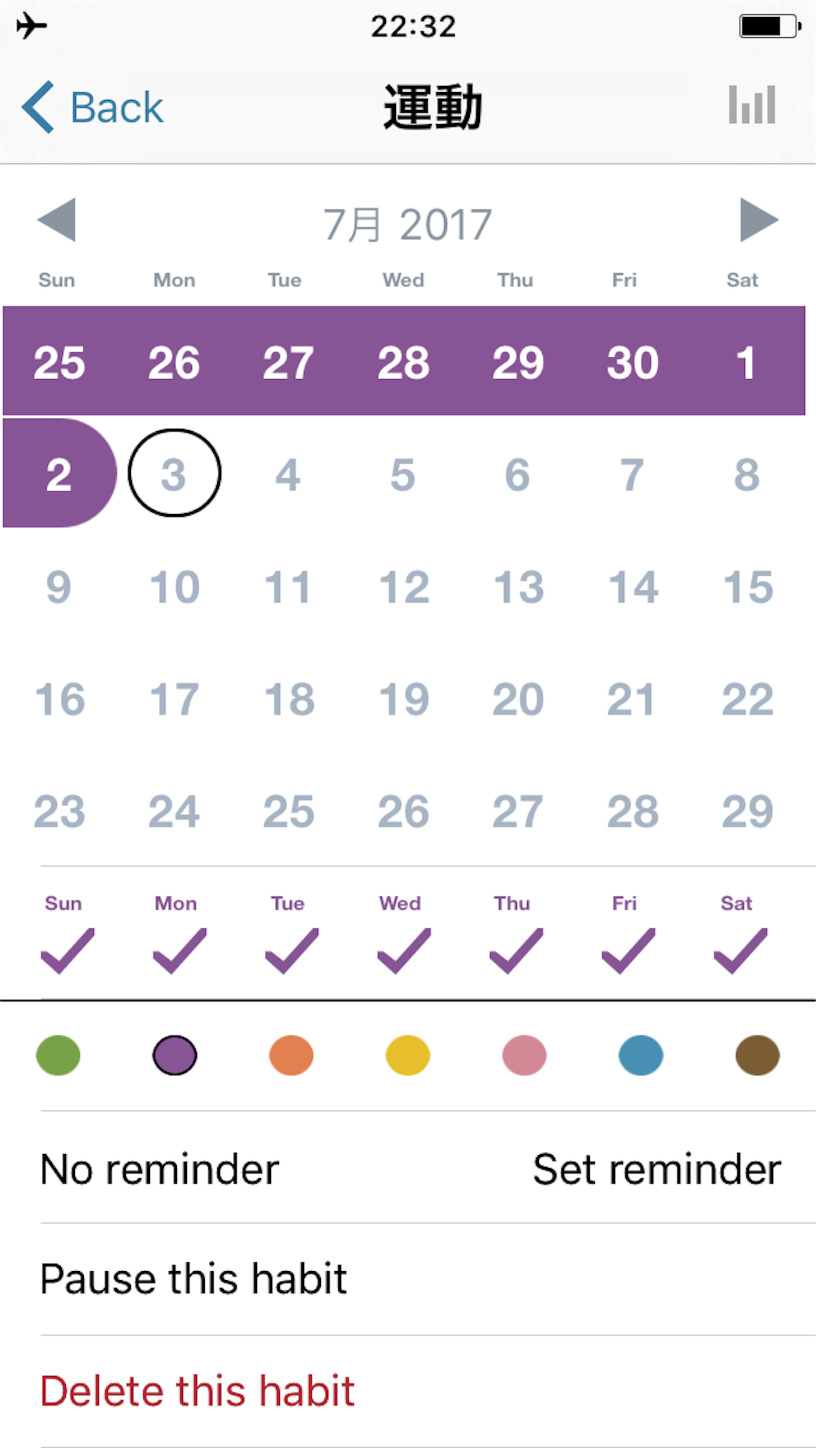816x1448 pixels.
Task: Disable the Friday weekday checkmark
Action: [628, 951]
